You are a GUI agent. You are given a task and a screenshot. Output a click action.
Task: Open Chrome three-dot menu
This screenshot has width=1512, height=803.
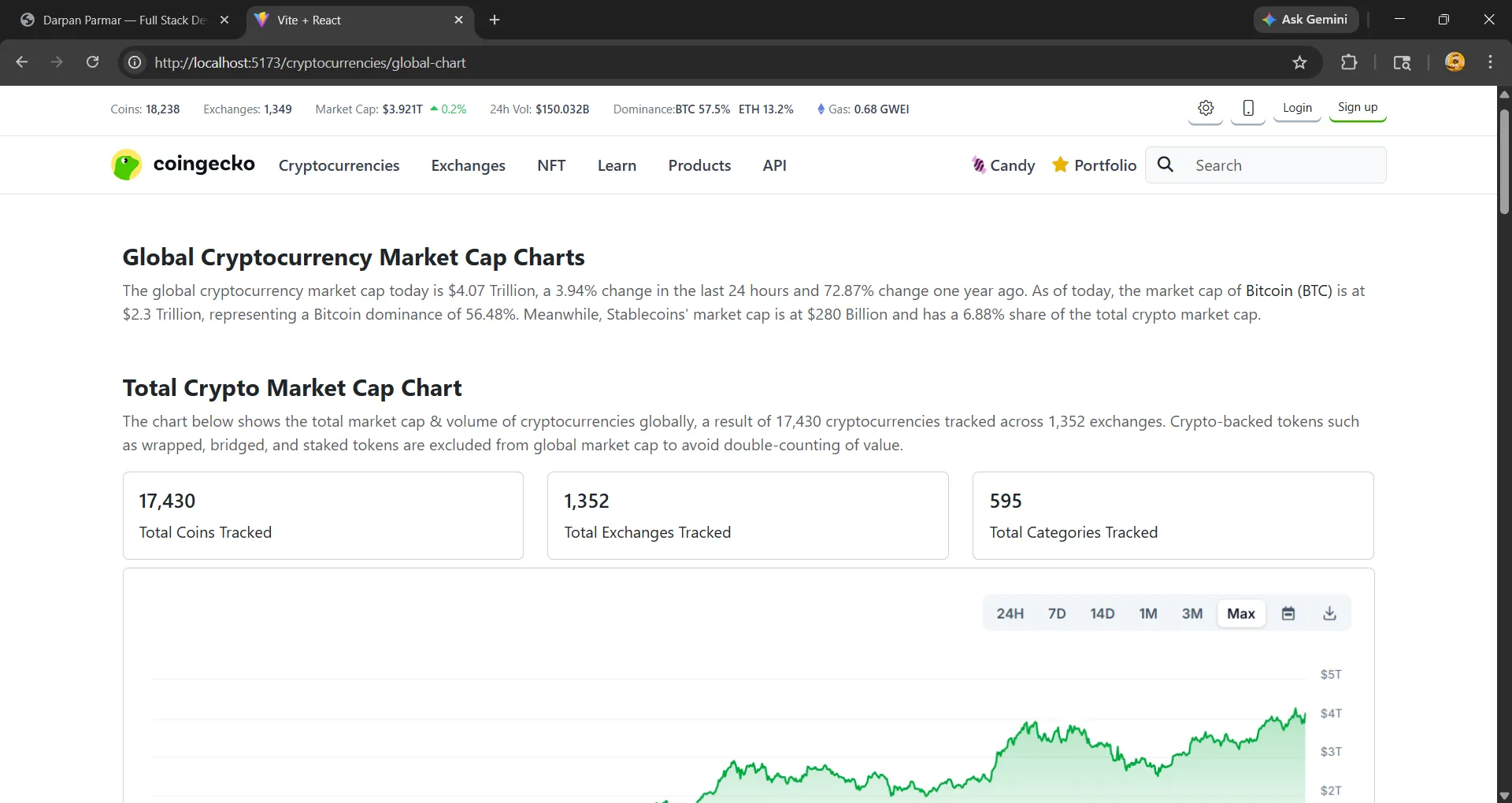1490,62
